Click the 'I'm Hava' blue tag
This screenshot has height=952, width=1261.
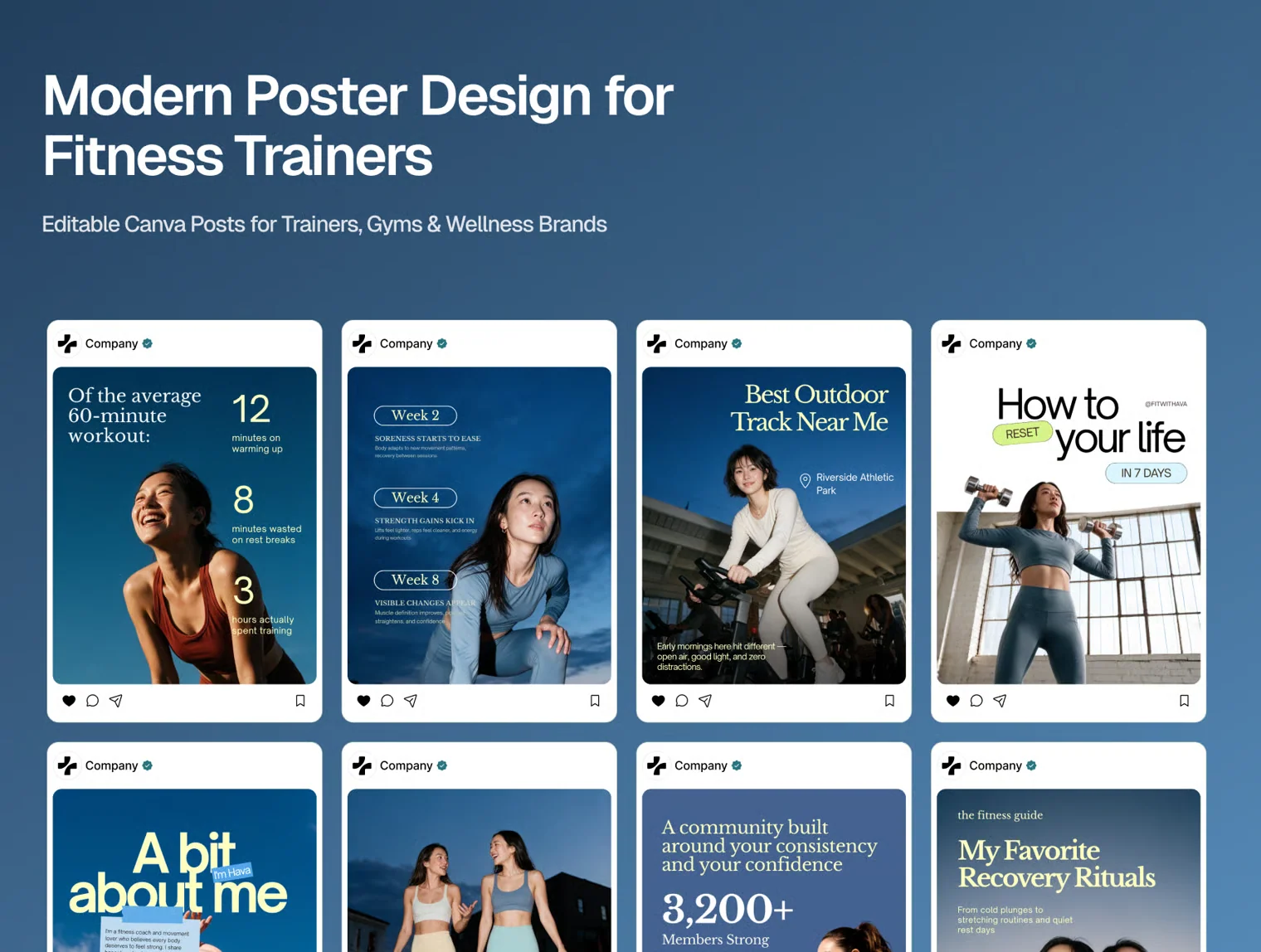point(232,872)
